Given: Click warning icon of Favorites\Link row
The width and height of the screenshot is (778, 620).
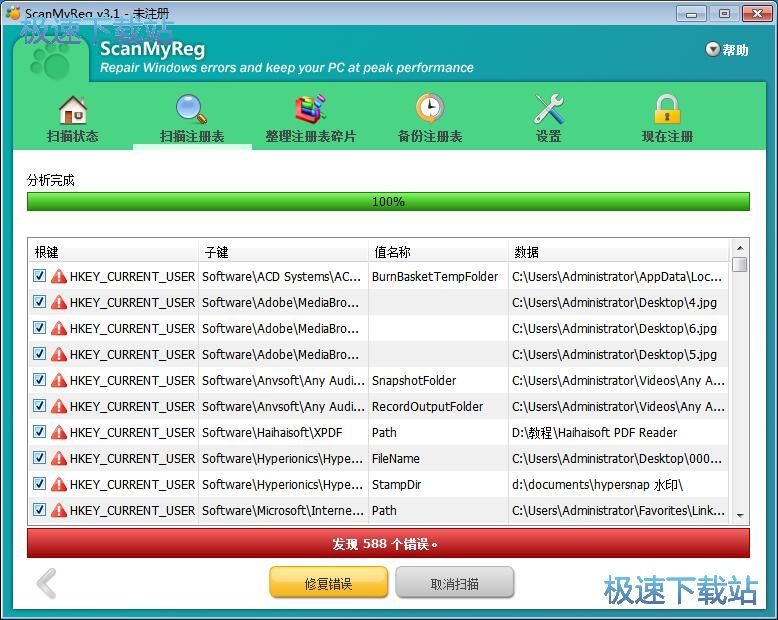Looking at the screenshot, I should tap(59, 510).
